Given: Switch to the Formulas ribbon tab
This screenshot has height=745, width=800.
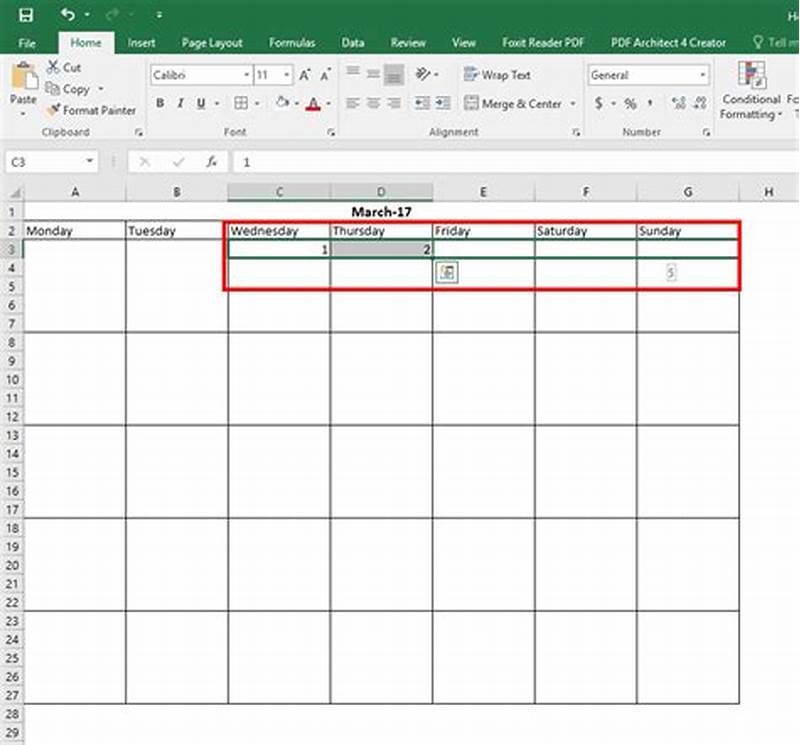Looking at the screenshot, I should click(x=292, y=43).
